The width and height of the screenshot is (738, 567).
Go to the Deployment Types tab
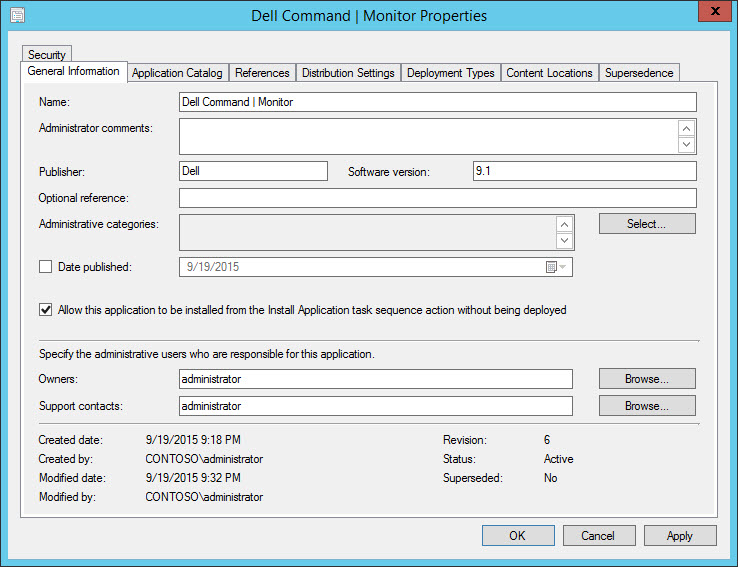pos(450,73)
